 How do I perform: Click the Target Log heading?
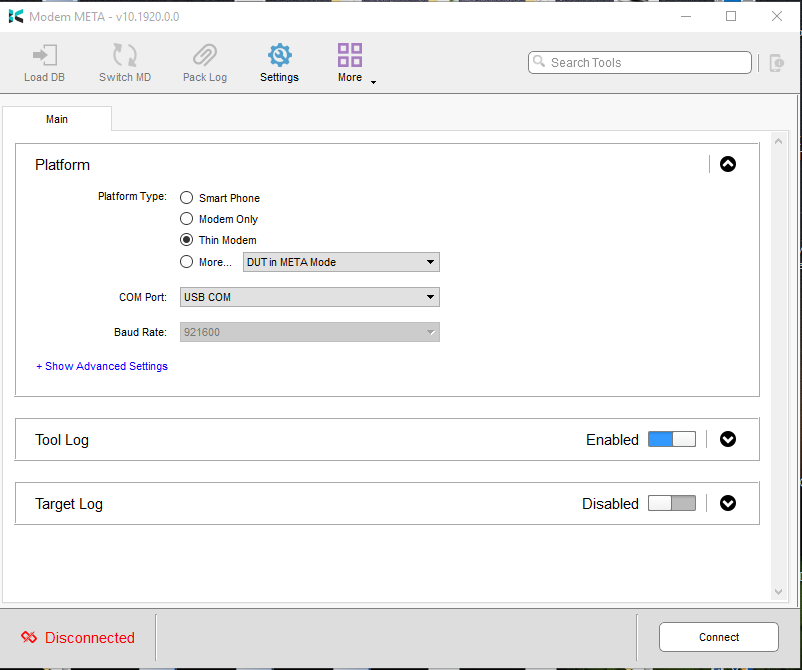click(69, 504)
